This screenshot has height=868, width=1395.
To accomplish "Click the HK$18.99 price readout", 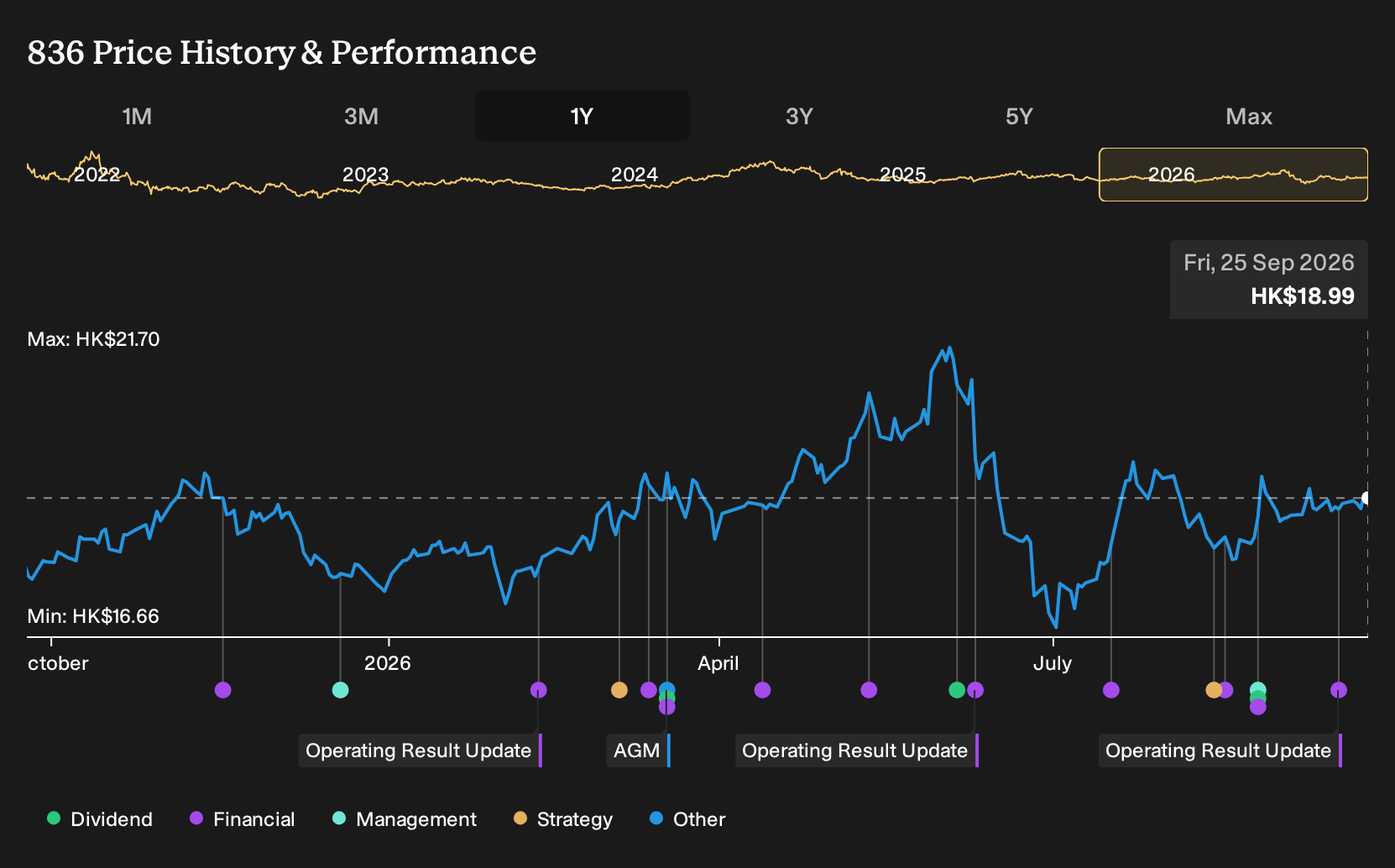I will (x=1303, y=295).
